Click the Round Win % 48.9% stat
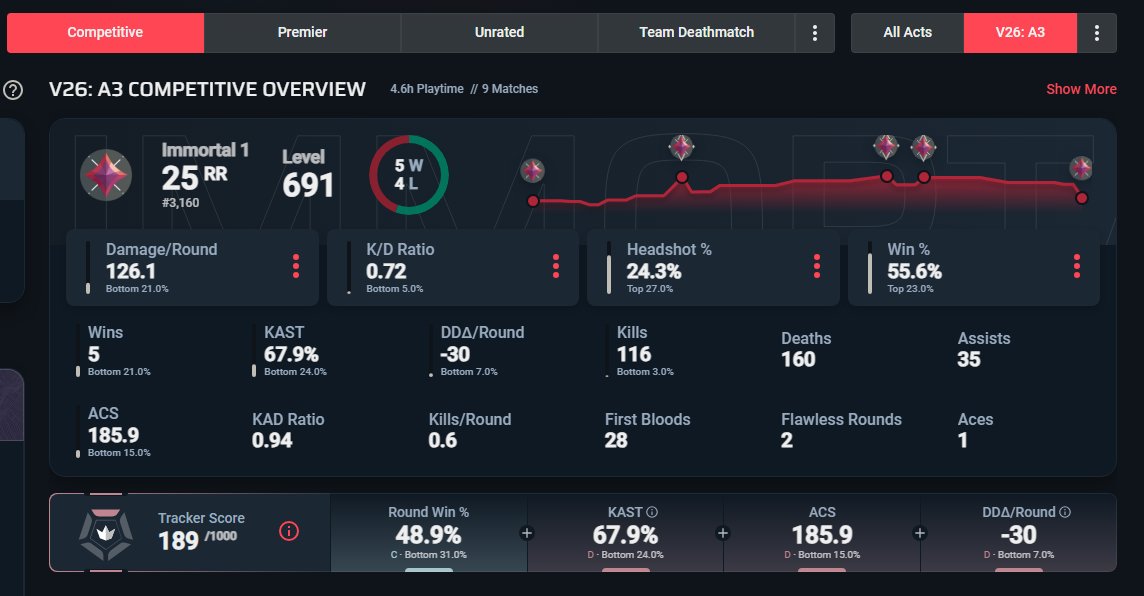This screenshot has height=596, width=1144. tap(428, 533)
